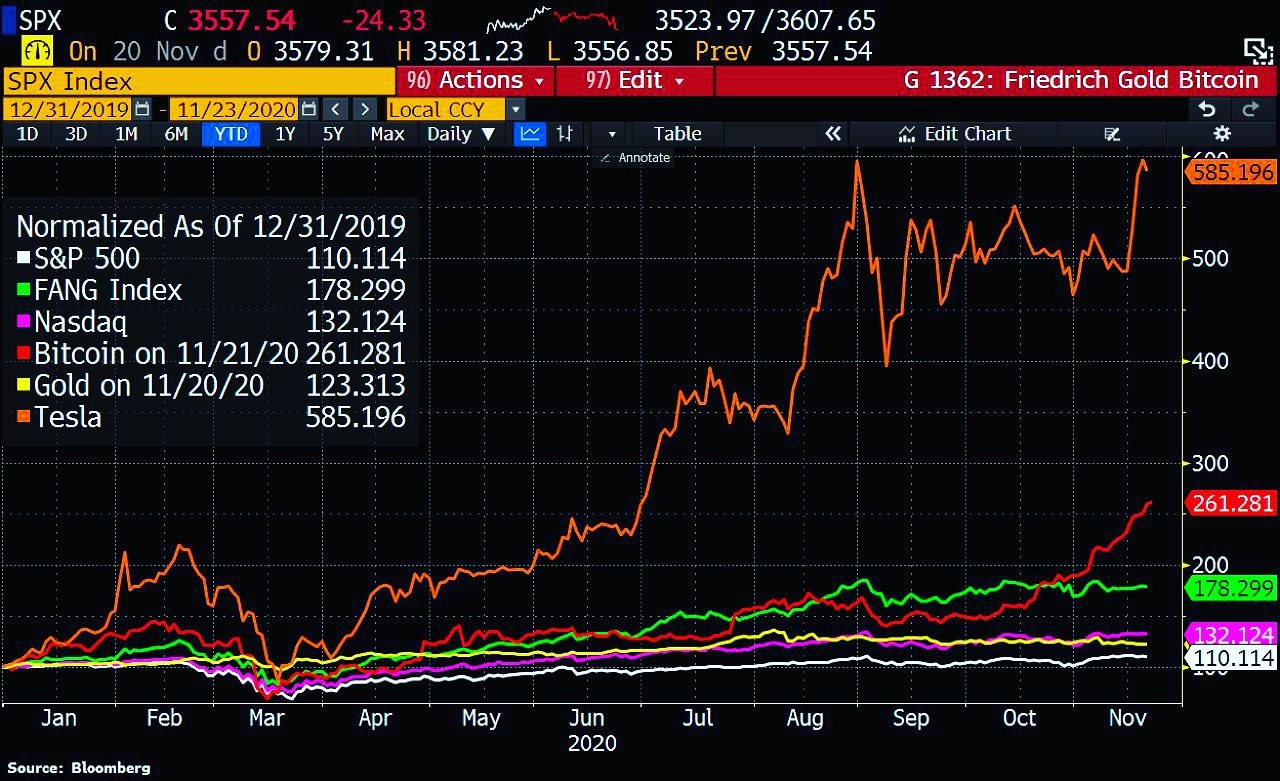Open the end date calendar picker
This screenshot has height=781, width=1280.
(308, 109)
